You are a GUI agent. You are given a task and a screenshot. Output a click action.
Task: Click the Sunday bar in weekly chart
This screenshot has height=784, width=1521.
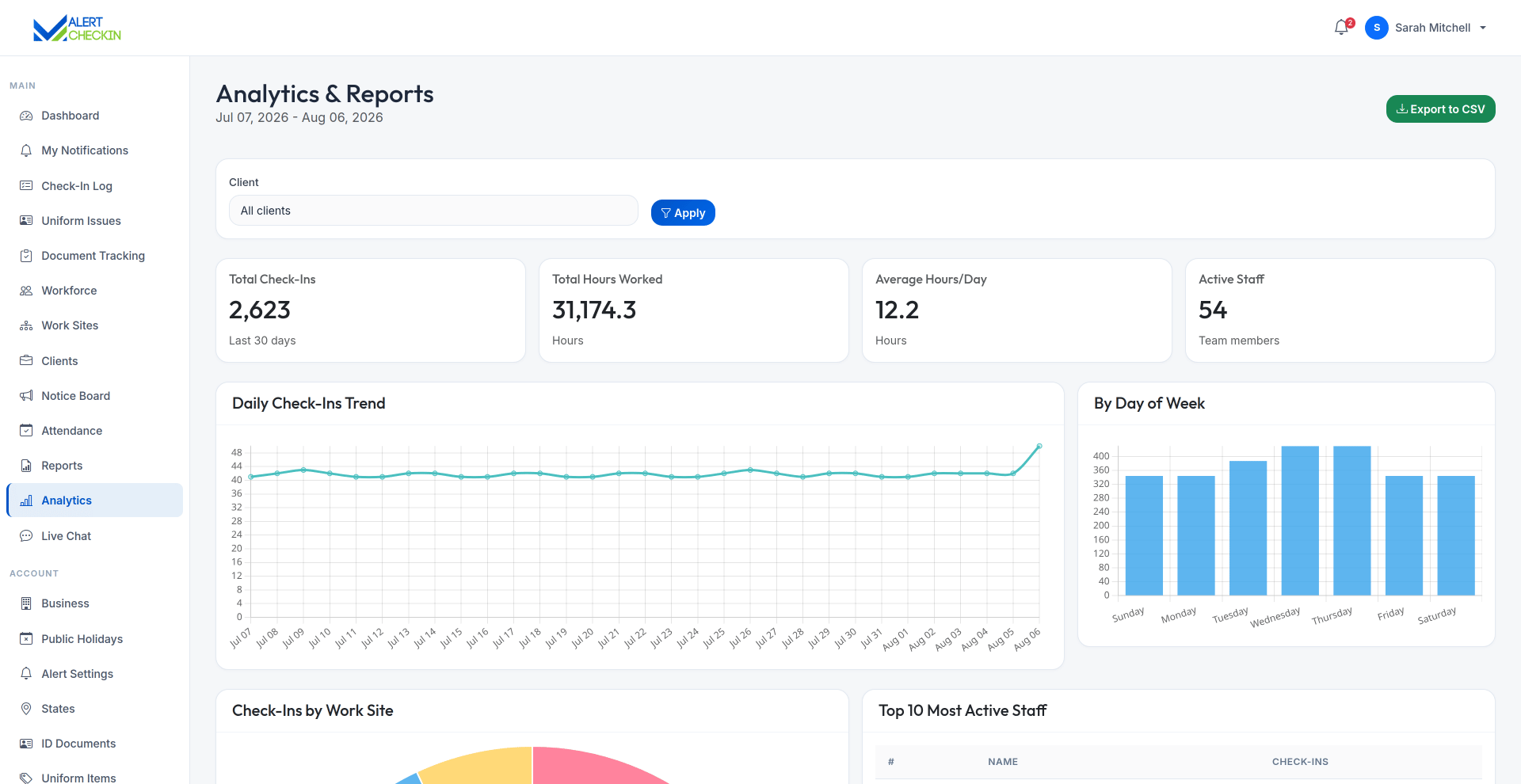(1144, 535)
